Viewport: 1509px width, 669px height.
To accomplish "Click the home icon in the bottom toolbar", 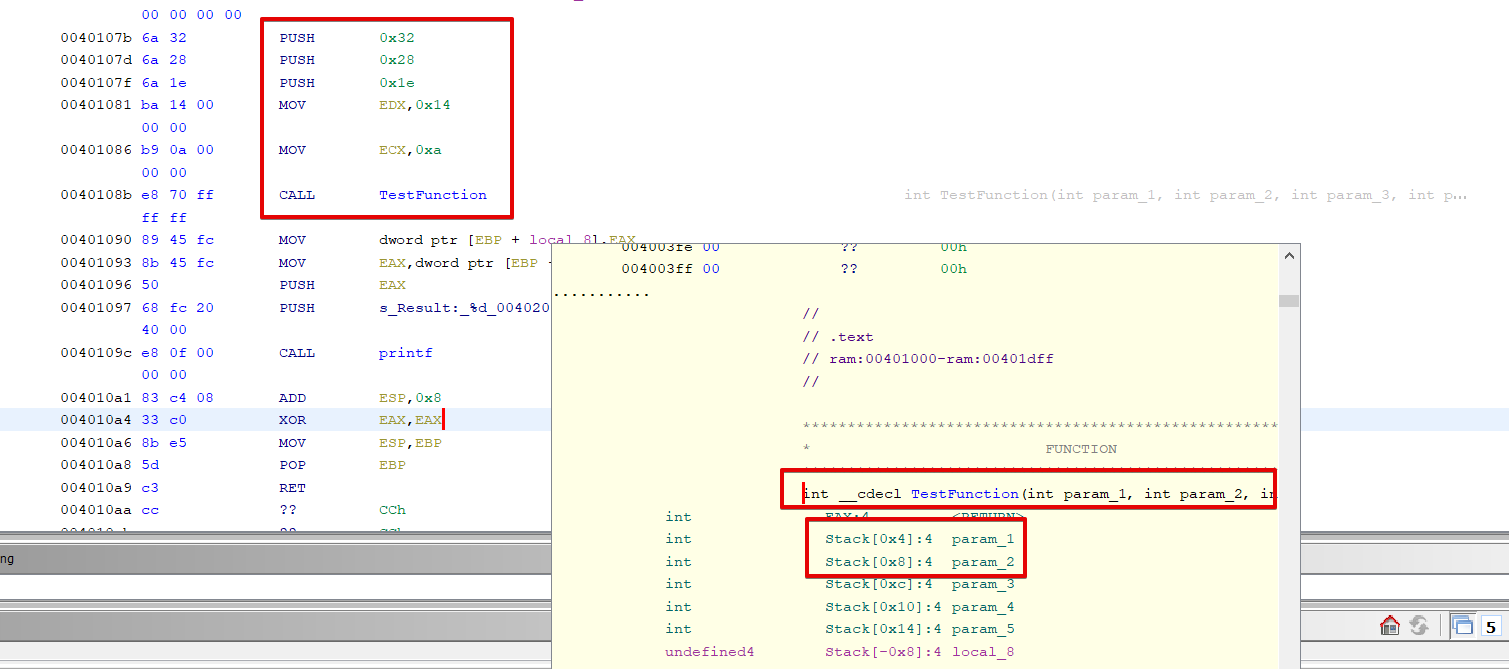I will coord(1389,624).
